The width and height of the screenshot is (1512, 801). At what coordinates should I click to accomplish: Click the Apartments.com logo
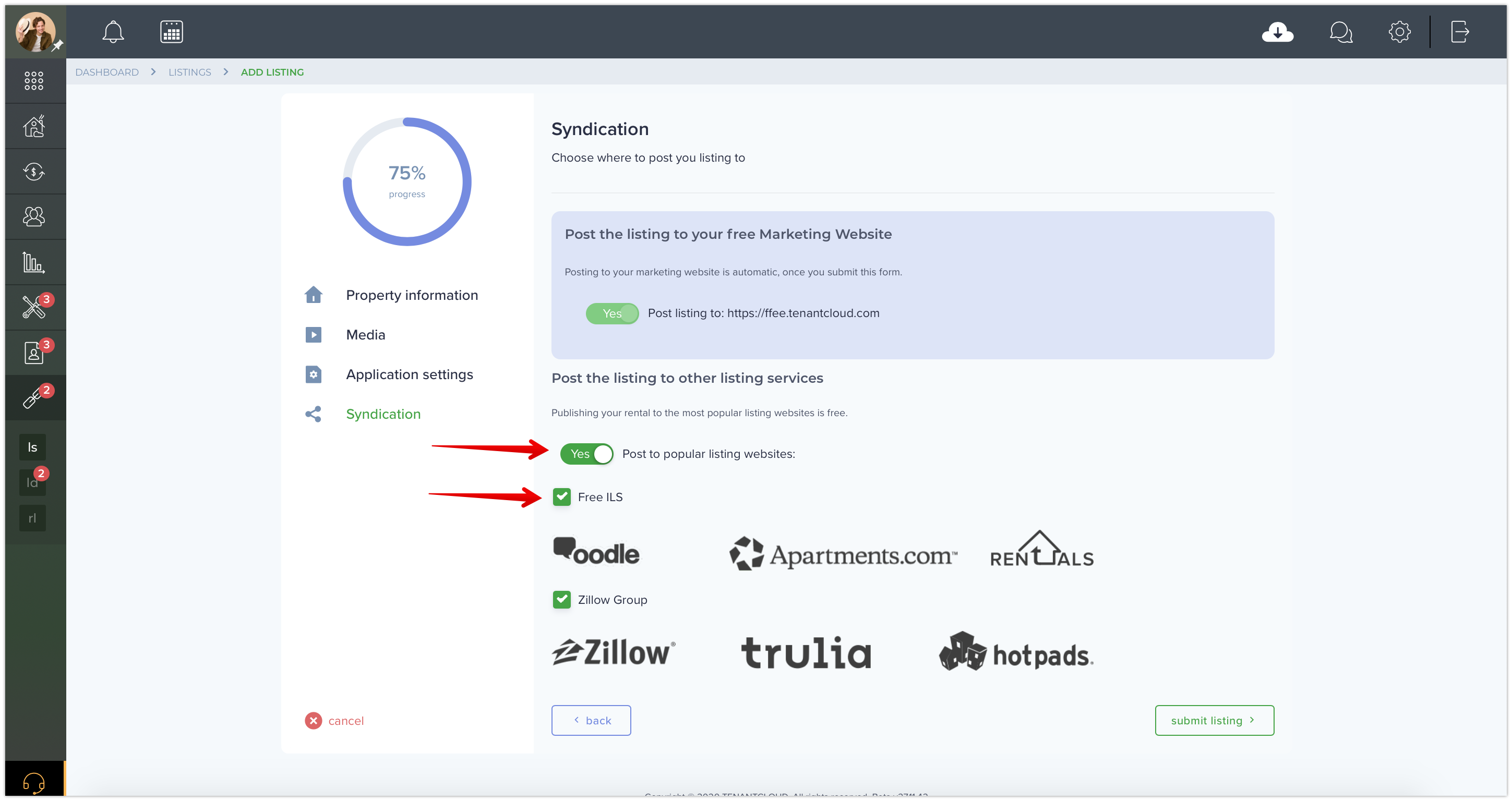tap(843, 553)
